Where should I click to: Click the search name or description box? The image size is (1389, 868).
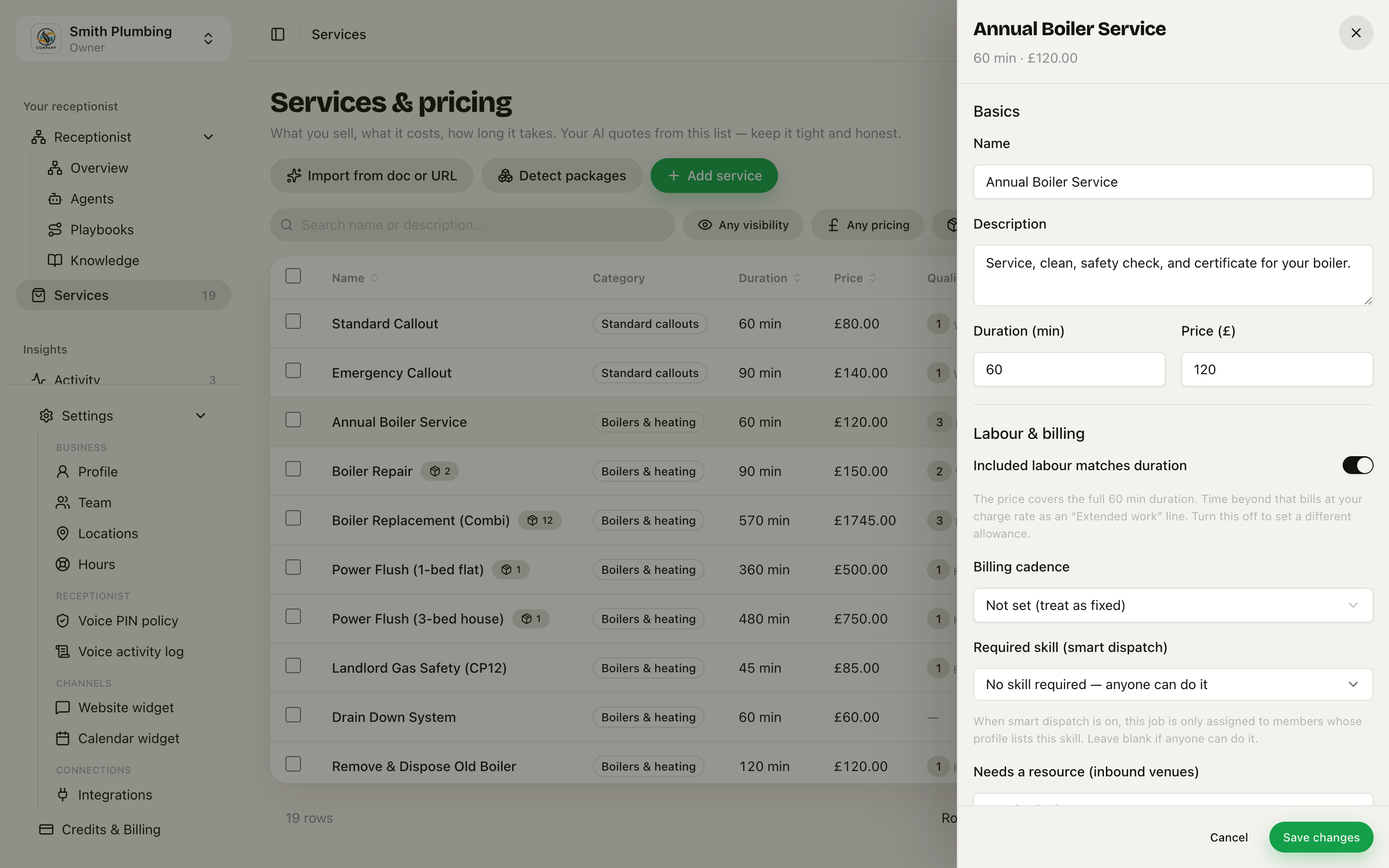point(472,225)
